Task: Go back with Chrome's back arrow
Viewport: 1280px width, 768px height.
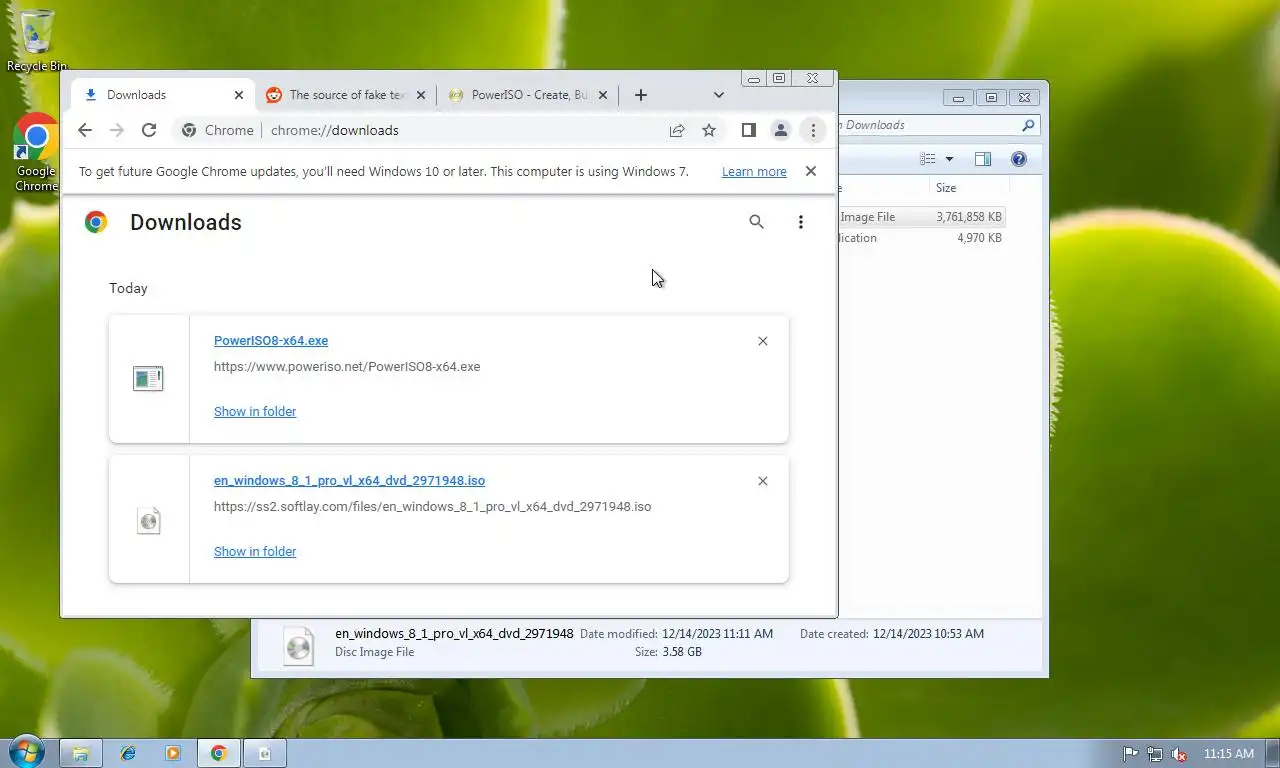Action: [x=85, y=130]
